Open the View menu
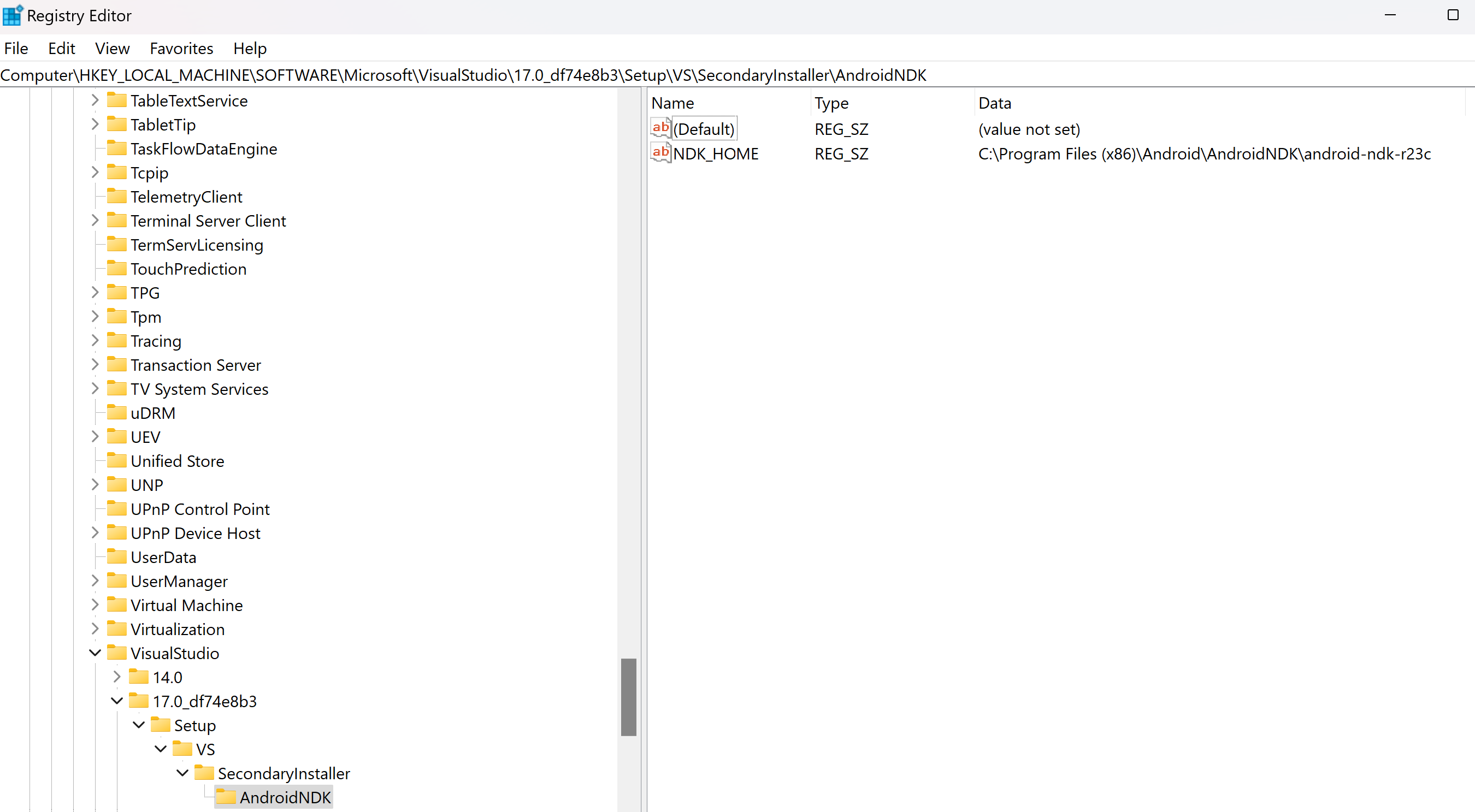 tap(112, 49)
